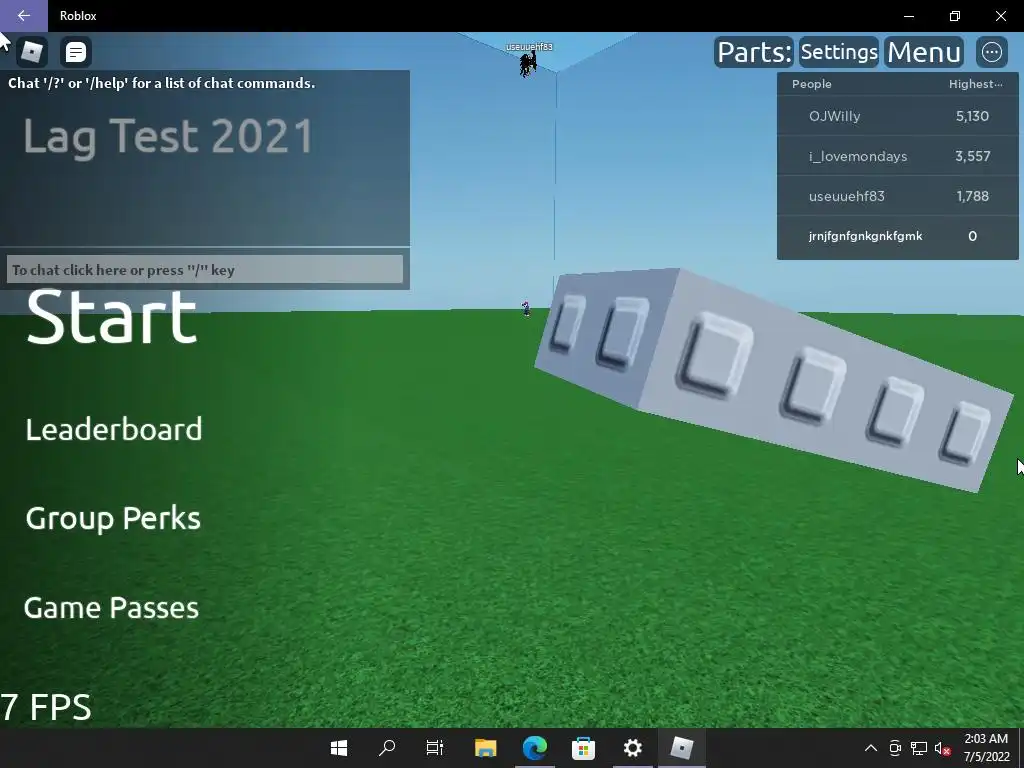The width and height of the screenshot is (1024, 768).
Task: Open Game Passes menu item
Action: (111, 607)
